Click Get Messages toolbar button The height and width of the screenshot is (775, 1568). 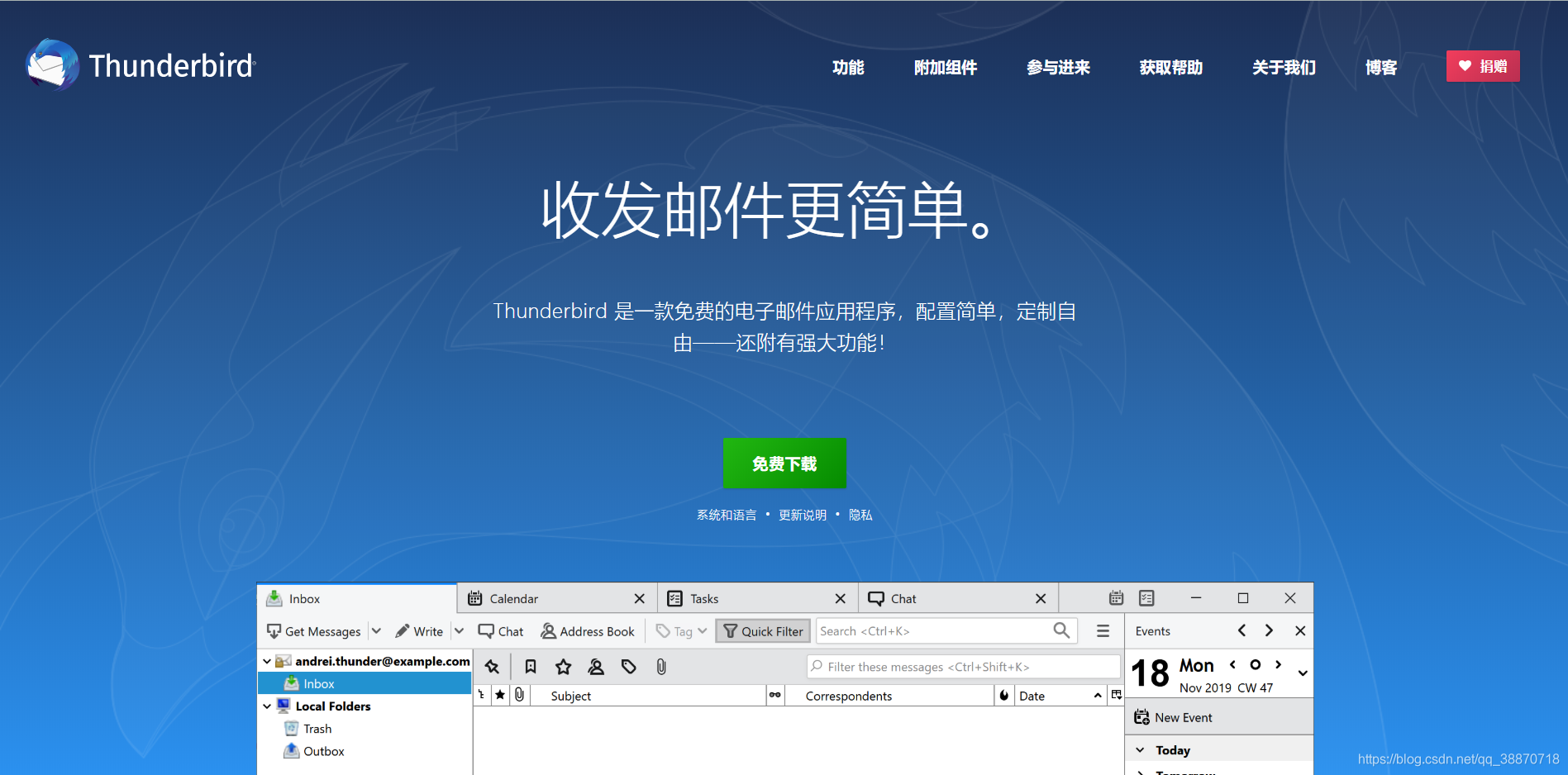click(x=314, y=631)
